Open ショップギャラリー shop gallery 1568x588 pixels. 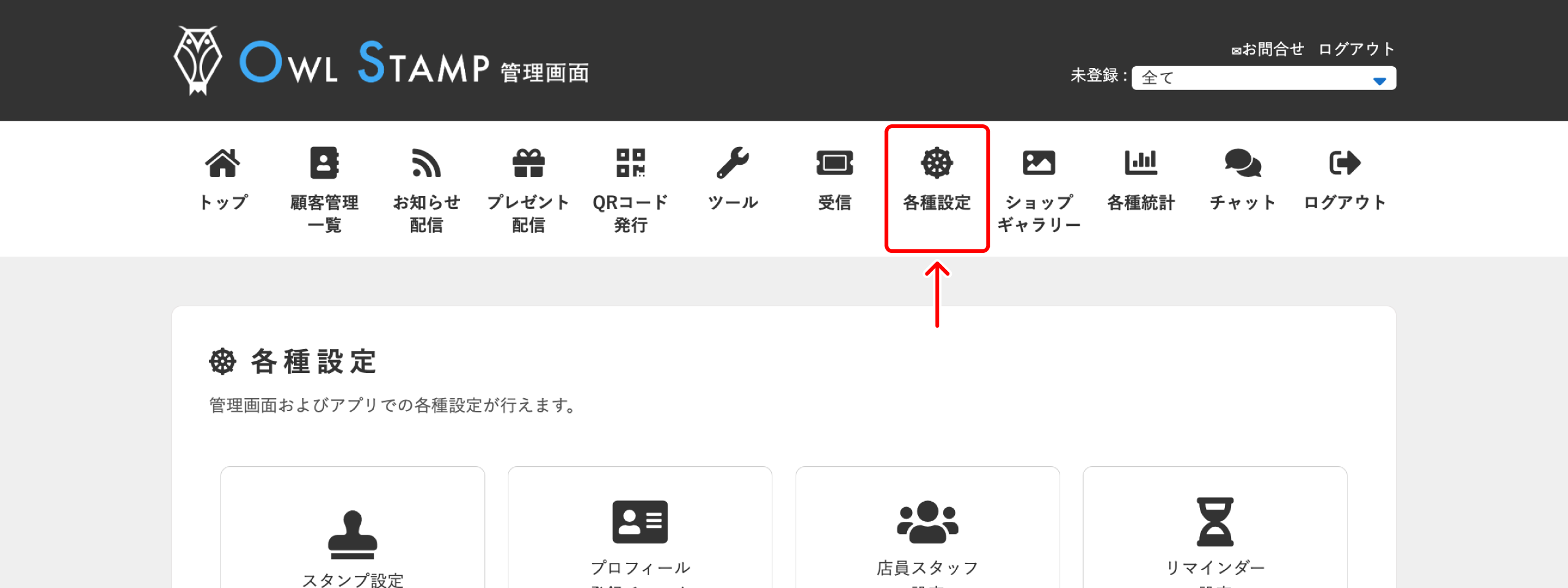tap(1039, 184)
